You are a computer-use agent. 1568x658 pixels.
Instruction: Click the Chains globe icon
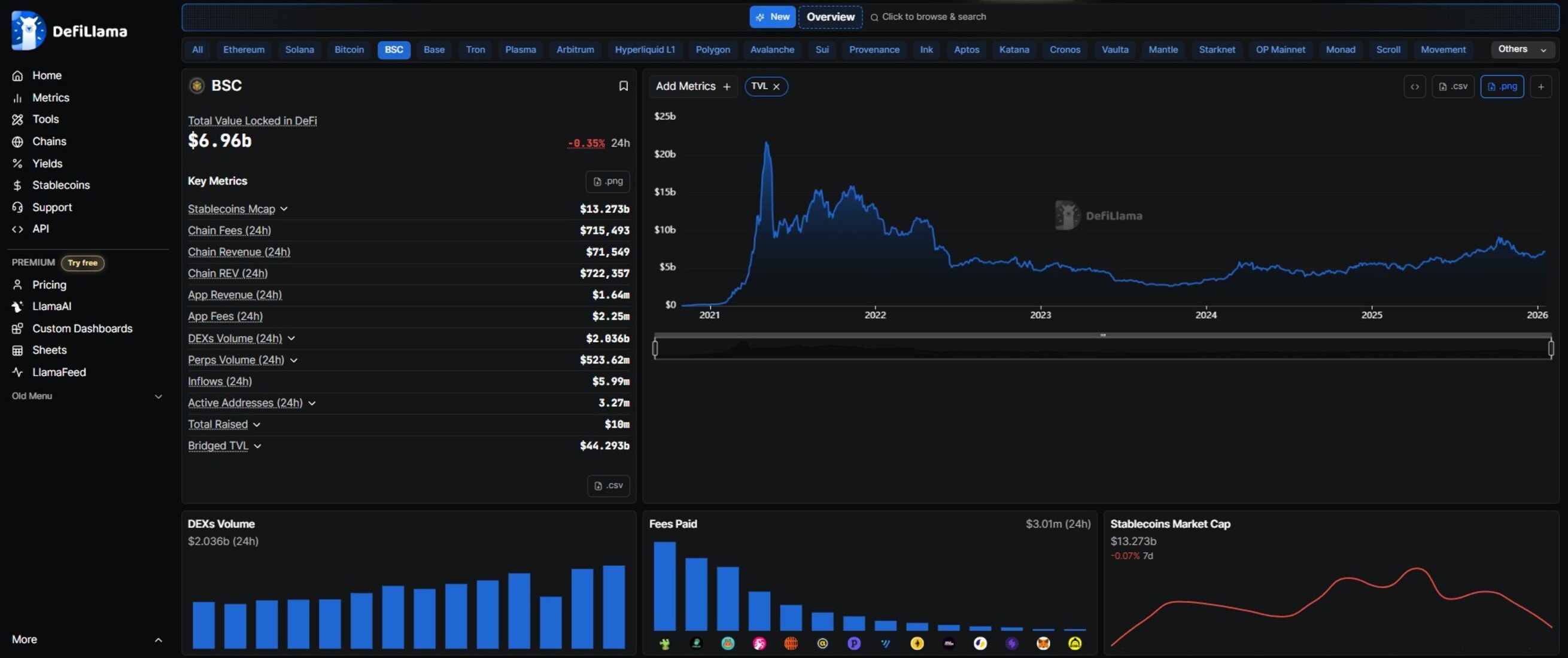click(19, 141)
